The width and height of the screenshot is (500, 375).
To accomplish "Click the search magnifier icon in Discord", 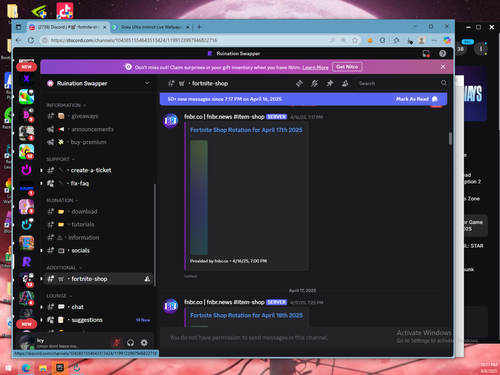I will click(444, 83).
